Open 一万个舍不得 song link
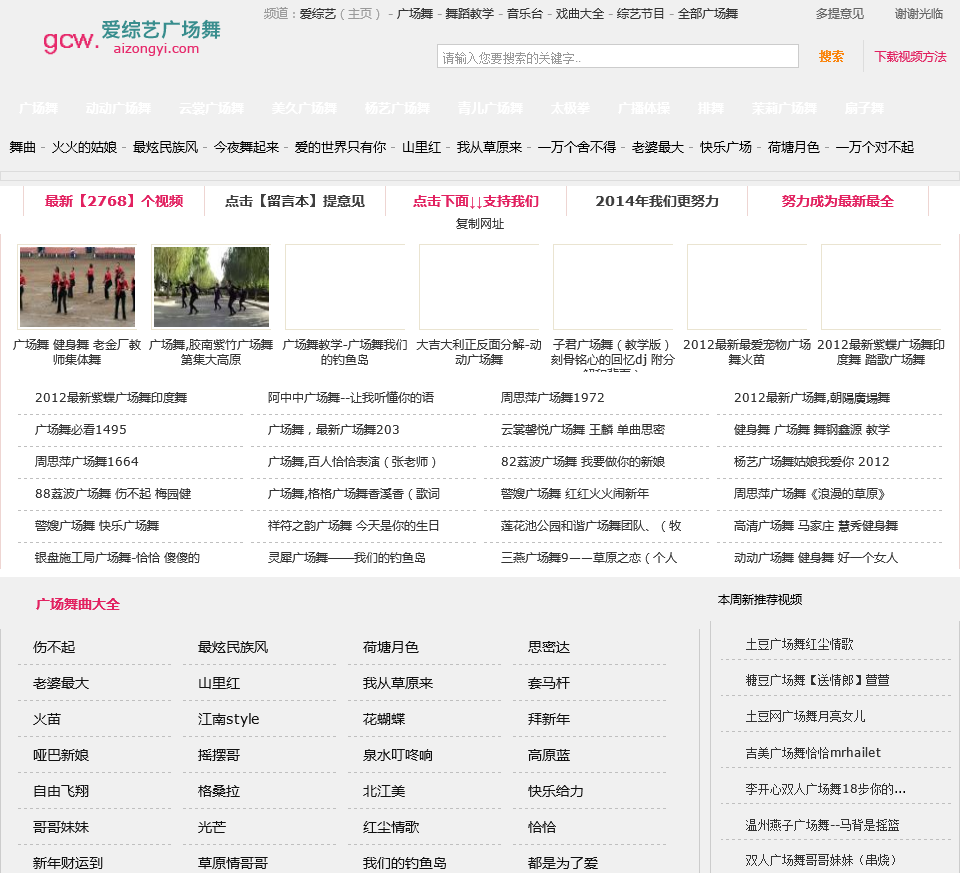The width and height of the screenshot is (960, 873). tap(577, 148)
